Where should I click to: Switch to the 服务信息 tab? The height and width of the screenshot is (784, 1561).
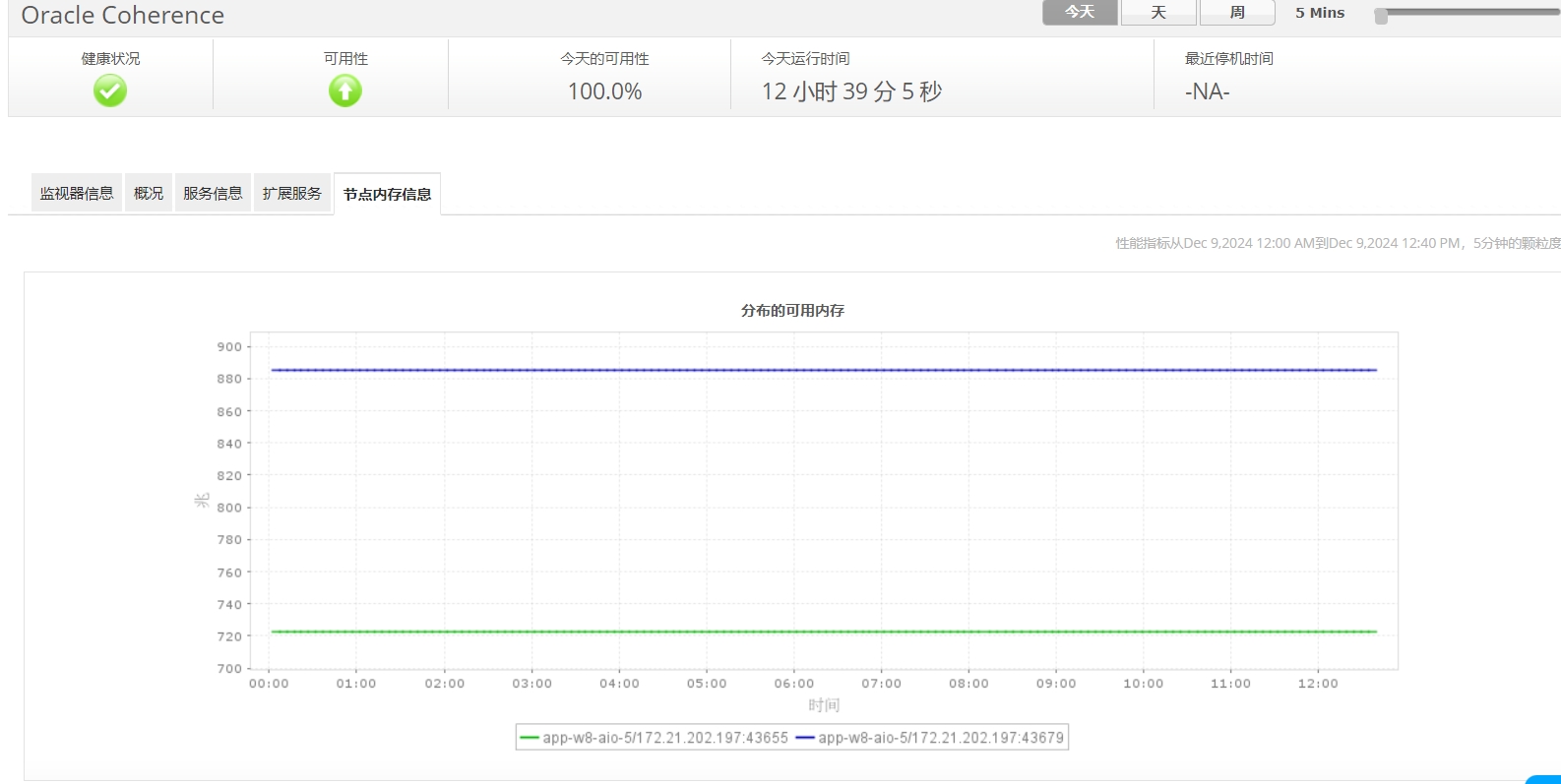(213, 194)
